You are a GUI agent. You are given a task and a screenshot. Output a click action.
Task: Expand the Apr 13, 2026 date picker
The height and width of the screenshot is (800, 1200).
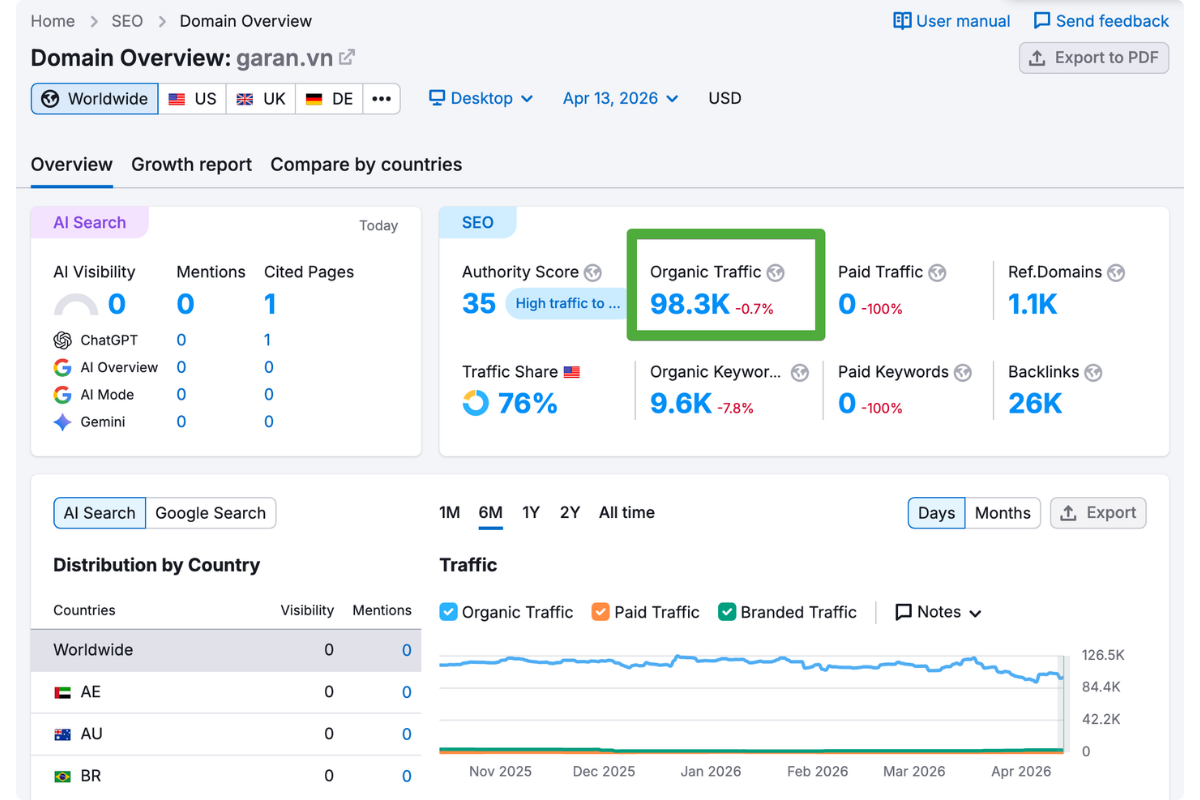pyautogui.click(x=620, y=98)
